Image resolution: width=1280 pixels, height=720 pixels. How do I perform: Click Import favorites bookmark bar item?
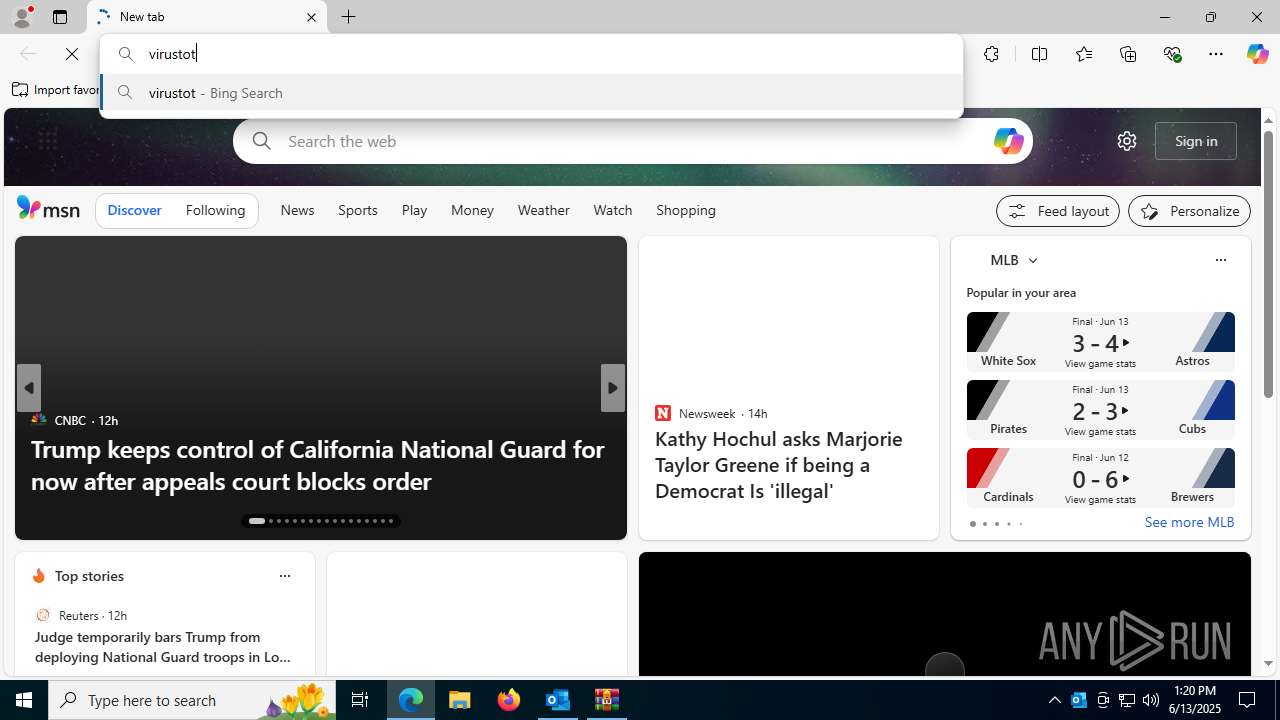[57, 90]
